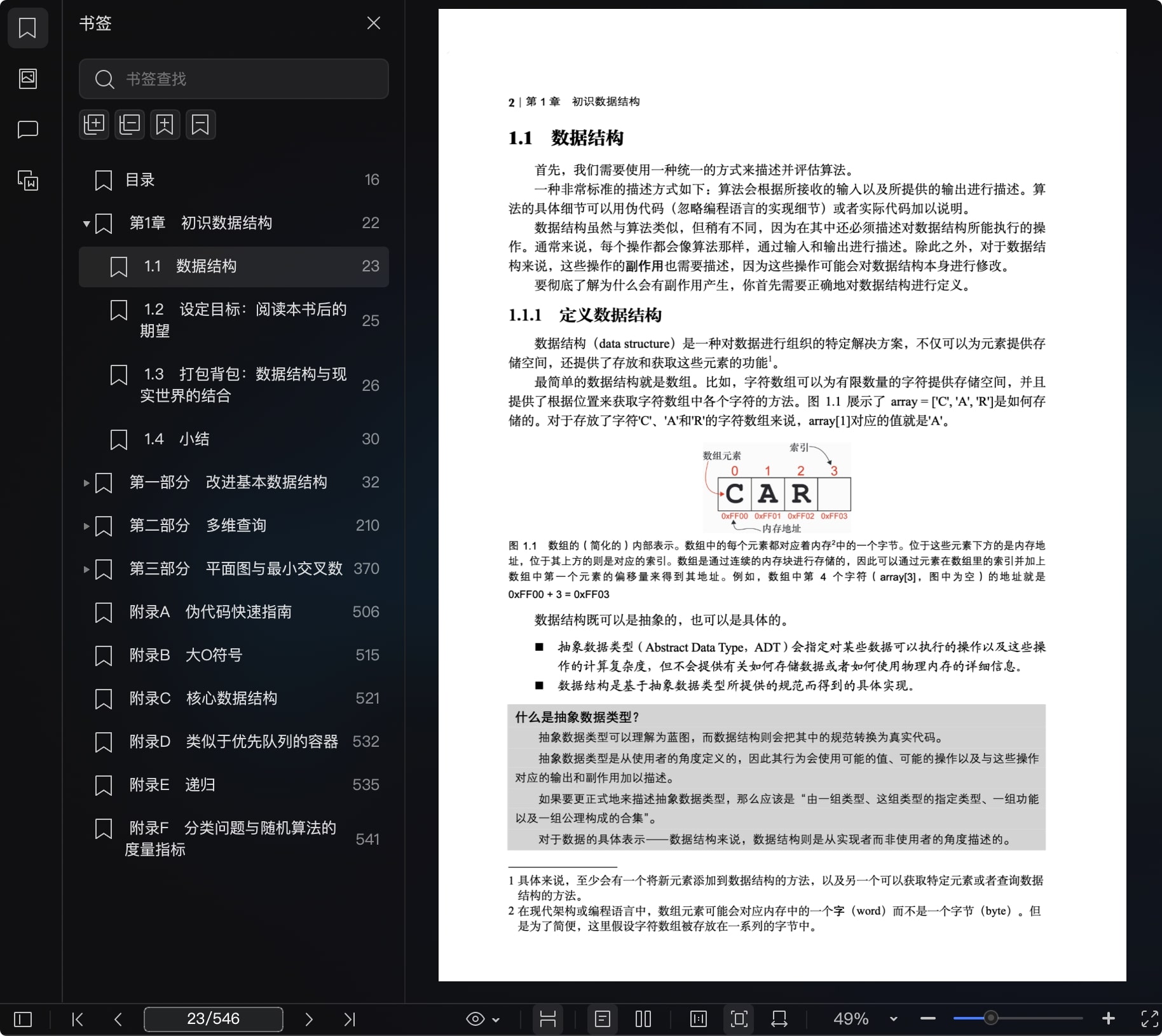Toggle page break display button
The width and height of the screenshot is (1162, 1036).
coord(548,1019)
